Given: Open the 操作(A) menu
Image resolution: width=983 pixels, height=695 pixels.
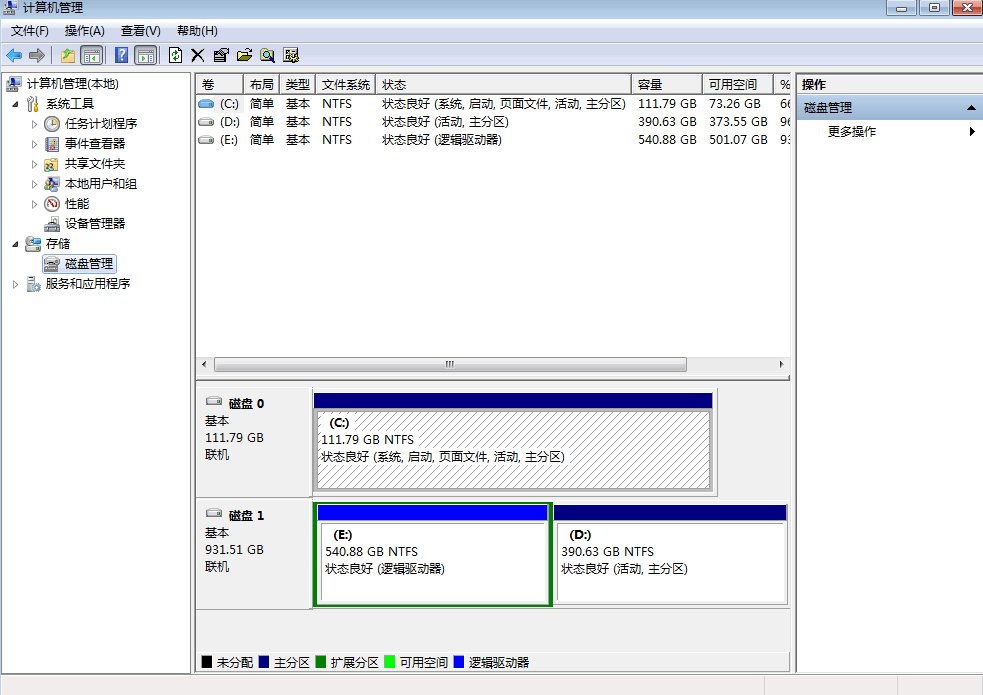Looking at the screenshot, I should pos(85,31).
